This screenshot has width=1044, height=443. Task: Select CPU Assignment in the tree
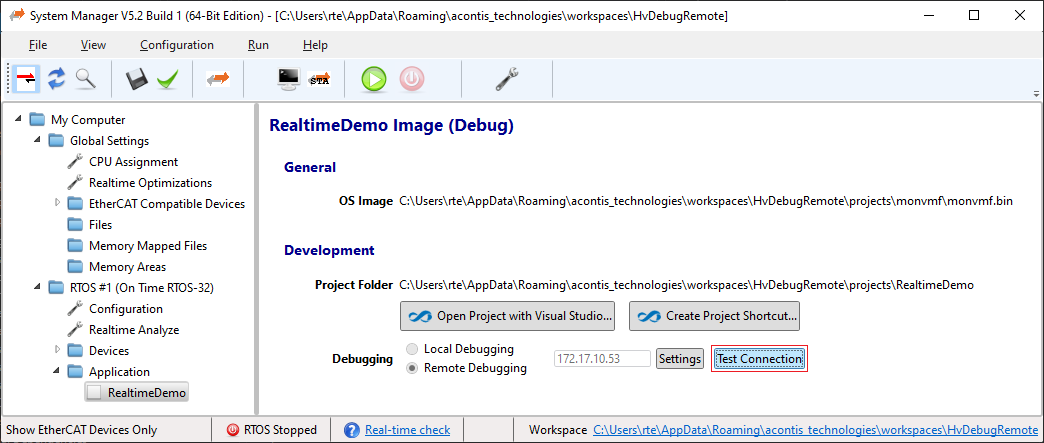point(133,162)
